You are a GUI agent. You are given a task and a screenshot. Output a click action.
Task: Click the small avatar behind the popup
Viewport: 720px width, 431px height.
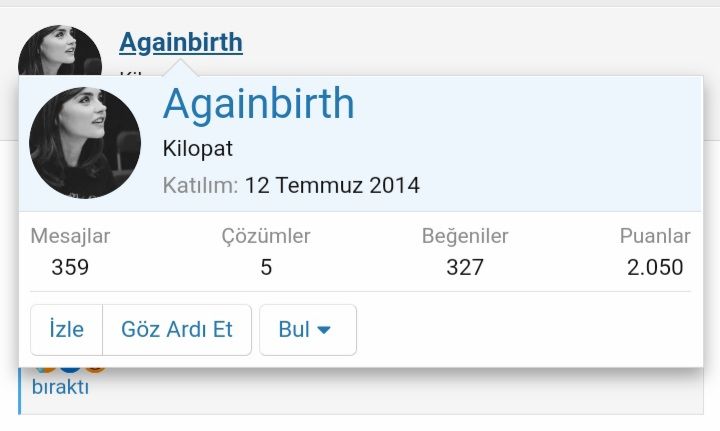[x=60, y=50]
